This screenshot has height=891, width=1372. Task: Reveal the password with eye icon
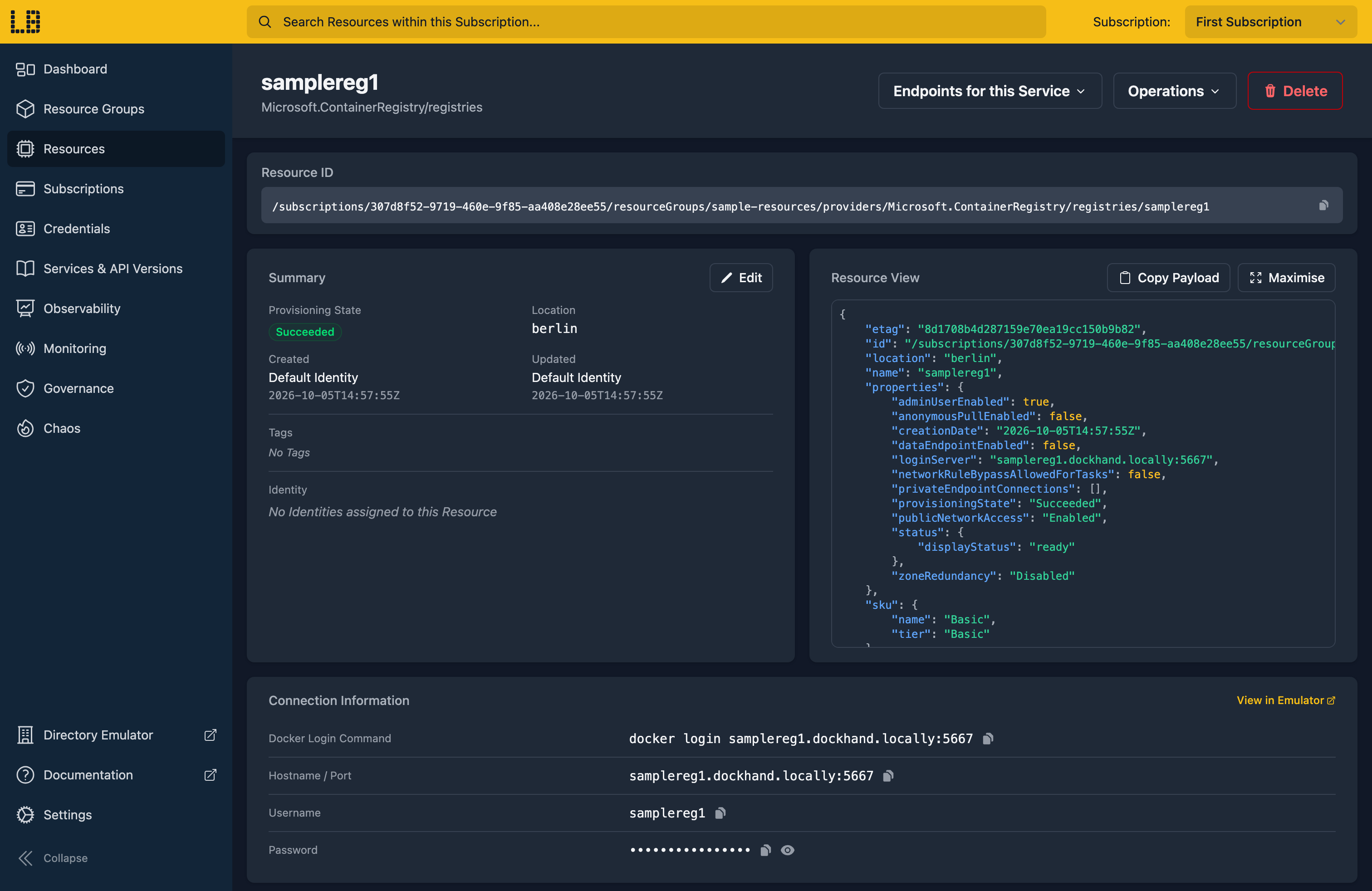[788, 850]
